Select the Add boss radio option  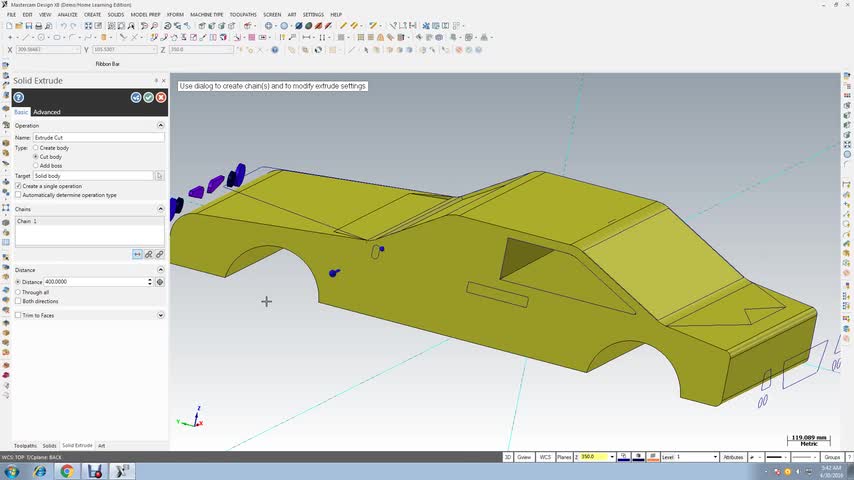(x=36, y=165)
